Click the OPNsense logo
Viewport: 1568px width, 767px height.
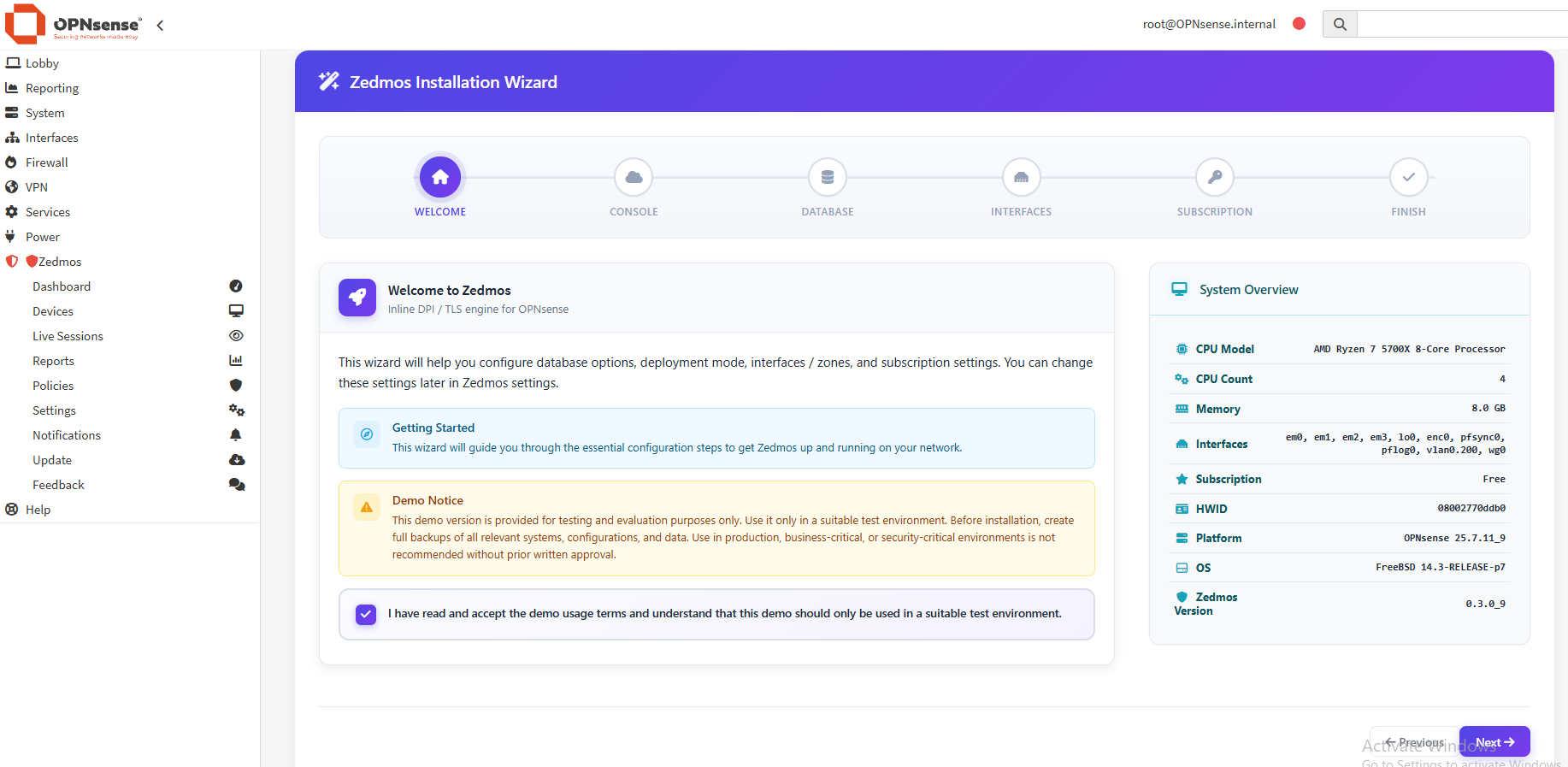73,24
